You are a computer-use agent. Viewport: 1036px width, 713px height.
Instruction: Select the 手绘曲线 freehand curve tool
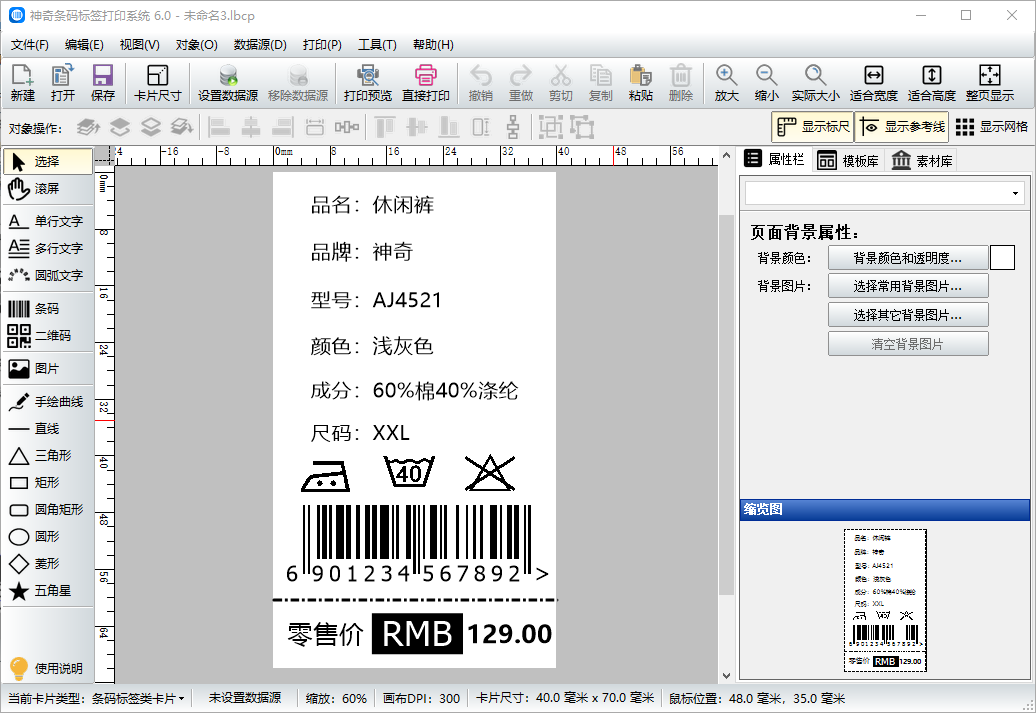pos(46,402)
